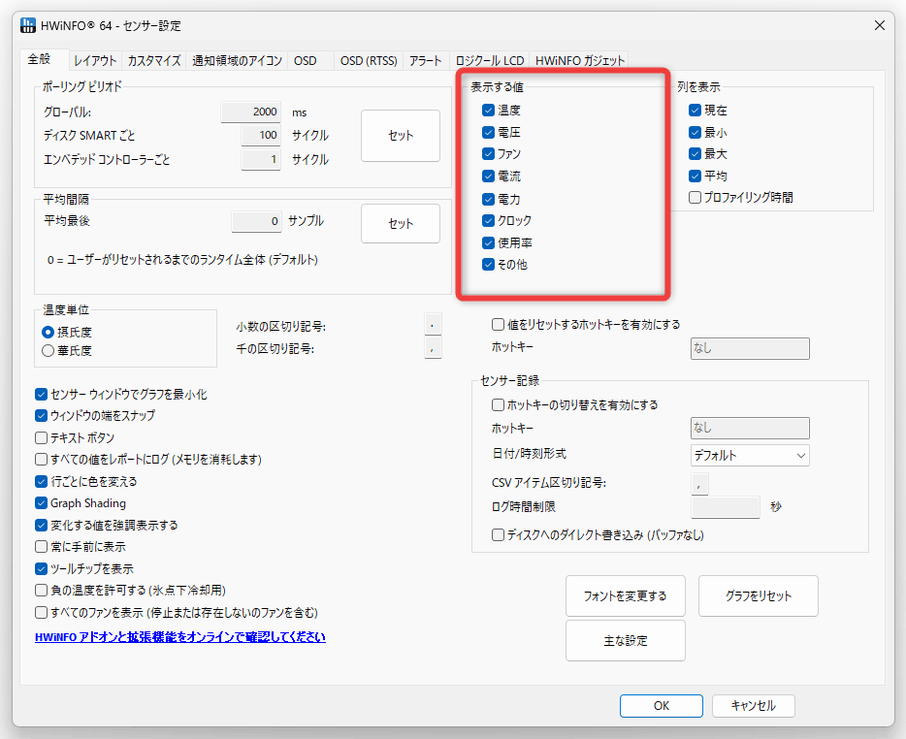906x739 pixels.
Task: Click the 千の区切り記号 field
Action: coord(433,348)
